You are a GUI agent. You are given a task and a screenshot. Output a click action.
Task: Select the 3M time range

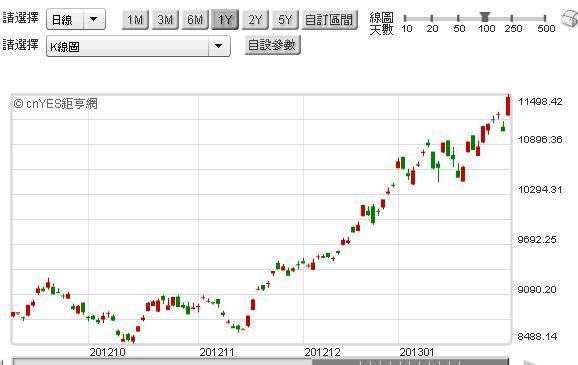pyautogui.click(x=165, y=19)
